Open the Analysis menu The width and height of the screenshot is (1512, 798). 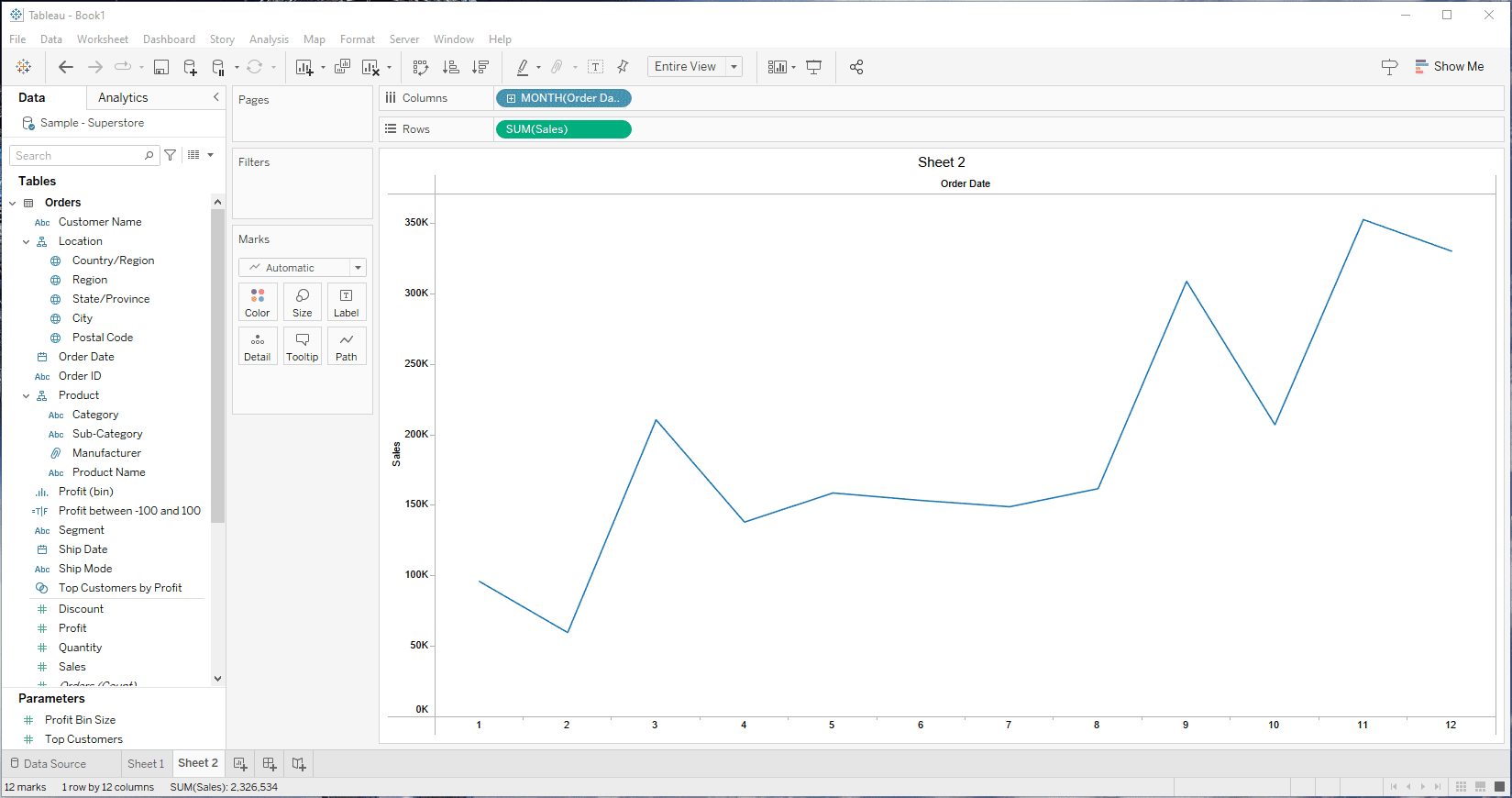click(269, 39)
